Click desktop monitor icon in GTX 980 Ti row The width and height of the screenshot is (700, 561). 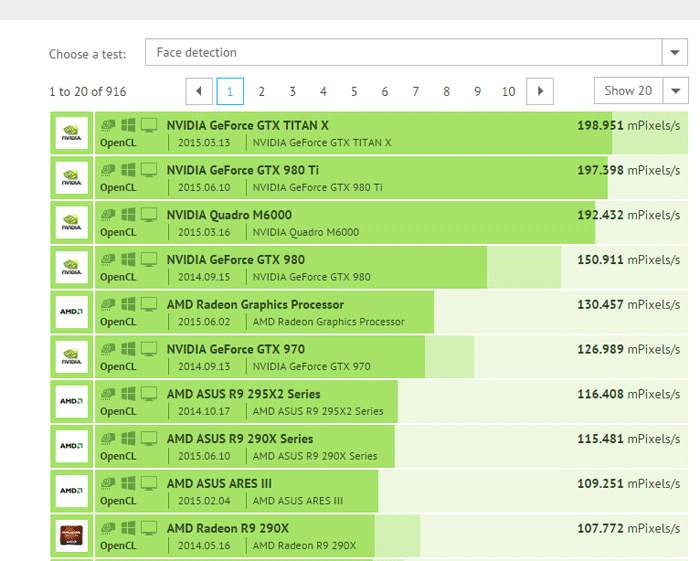[149, 170]
